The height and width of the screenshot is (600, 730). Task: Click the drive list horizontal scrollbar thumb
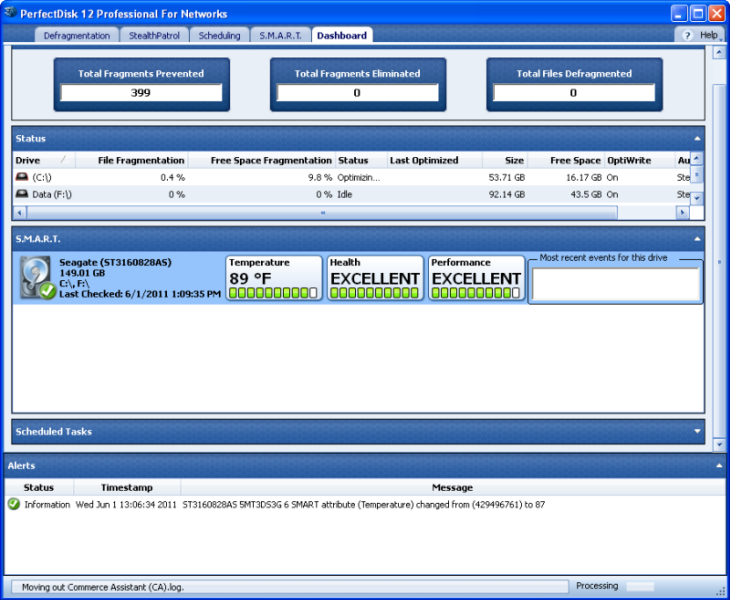[x=322, y=213]
